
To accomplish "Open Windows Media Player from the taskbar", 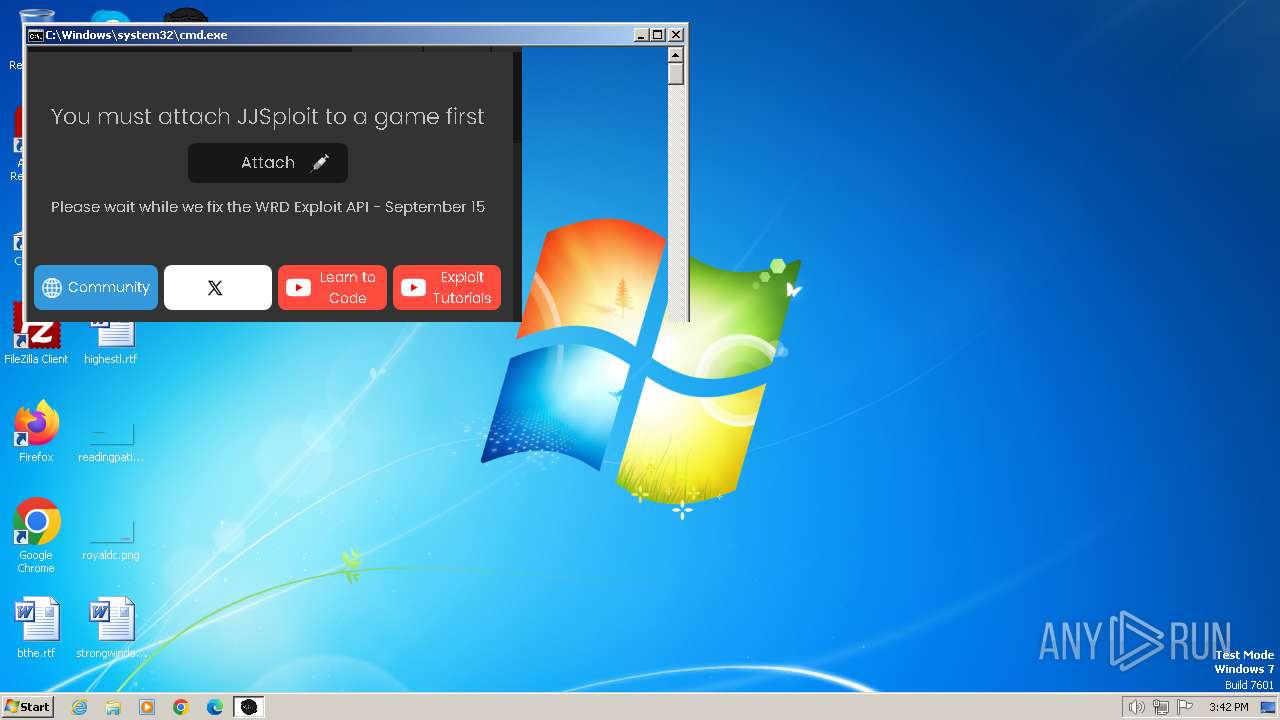I will click(x=147, y=707).
